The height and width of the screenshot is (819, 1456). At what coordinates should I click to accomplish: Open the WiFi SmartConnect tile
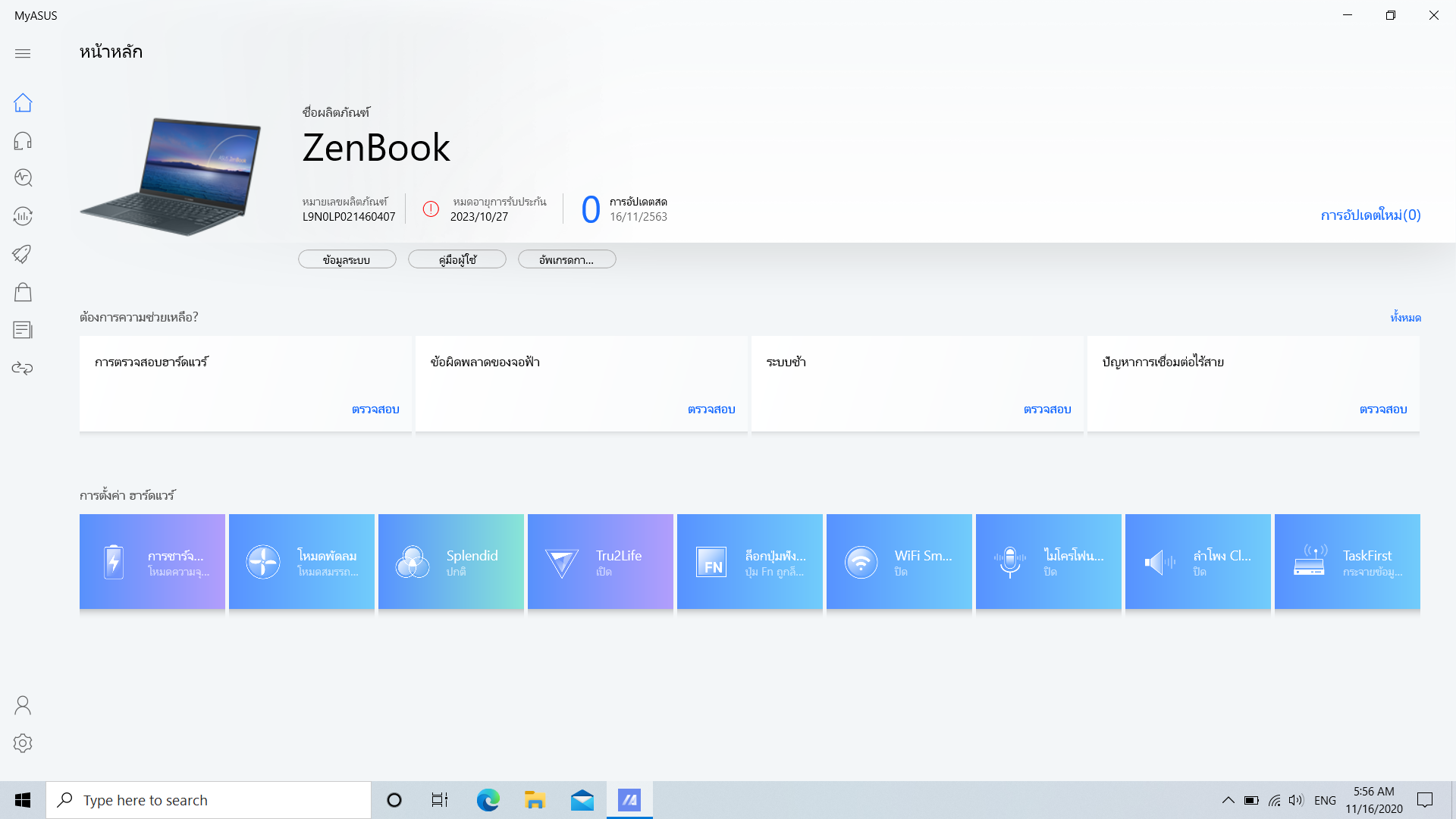point(899,562)
